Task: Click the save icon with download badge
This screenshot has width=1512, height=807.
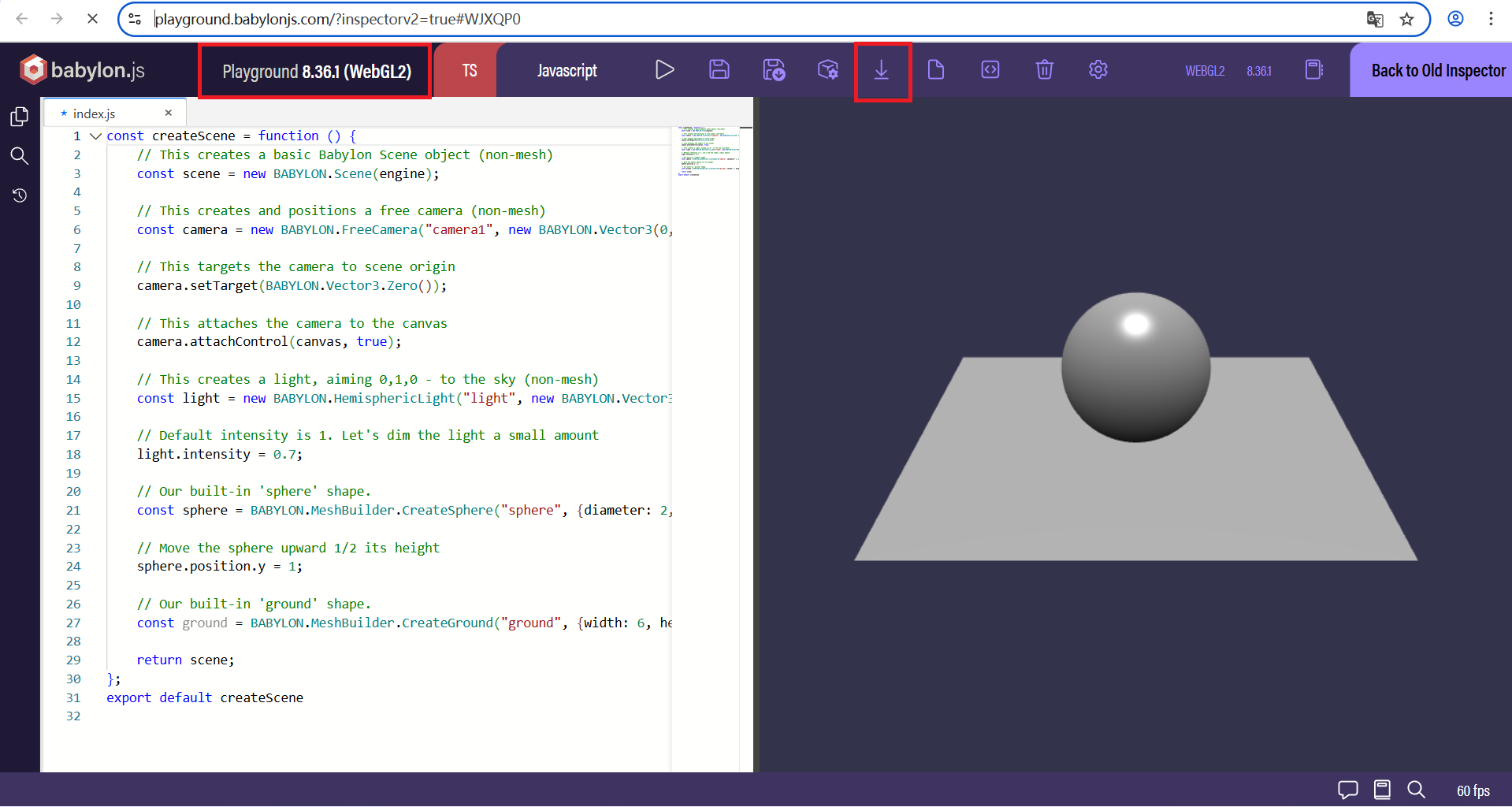Action: (x=774, y=70)
